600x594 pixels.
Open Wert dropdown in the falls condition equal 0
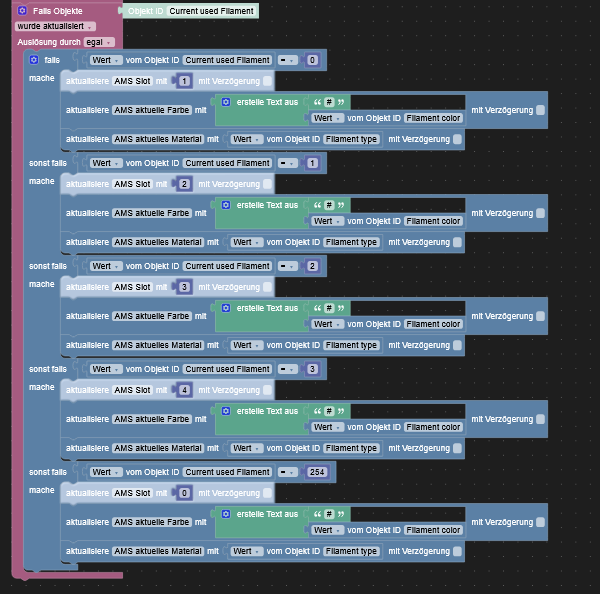click(106, 60)
